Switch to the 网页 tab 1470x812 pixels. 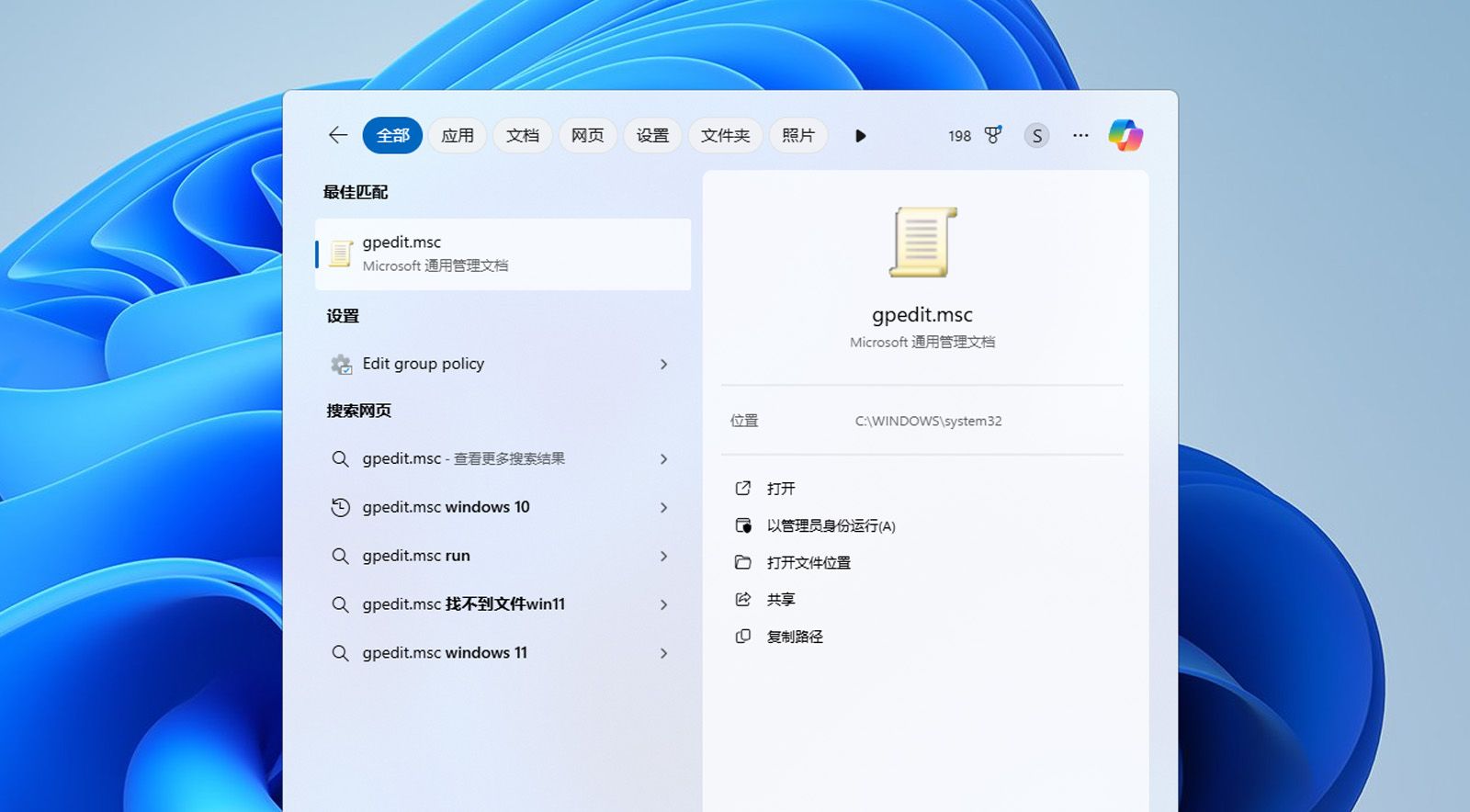(x=588, y=136)
